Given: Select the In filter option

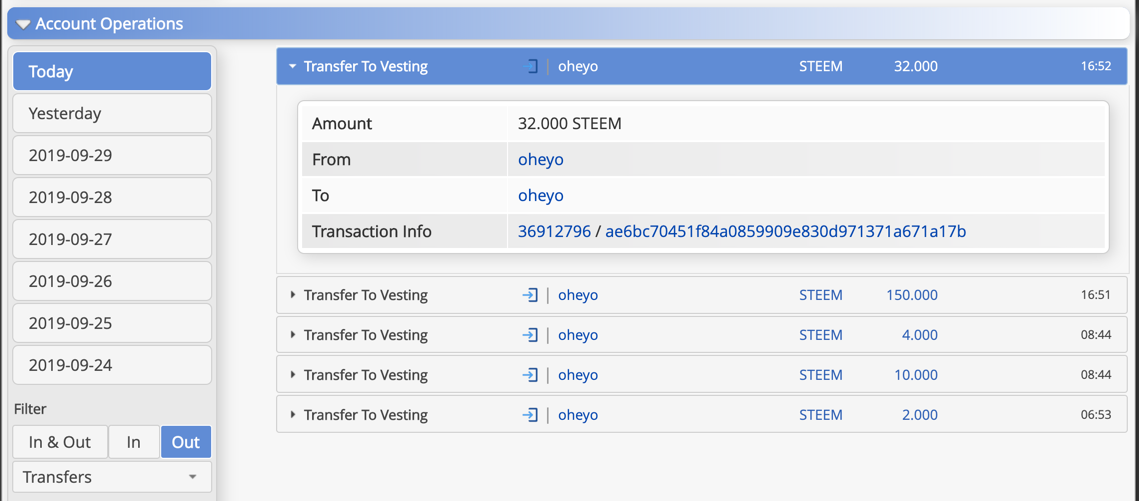Looking at the screenshot, I should click(134, 442).
